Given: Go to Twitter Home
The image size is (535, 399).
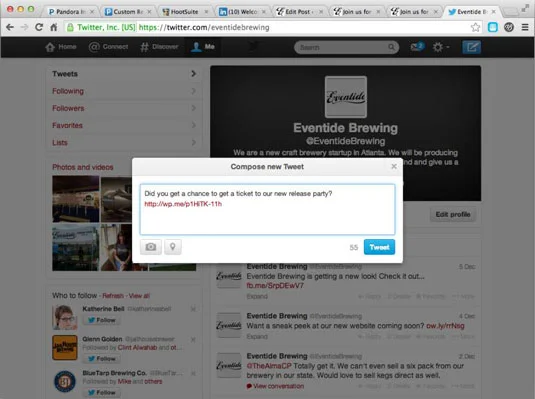Looking at the screenshot, I should (61, 47).
